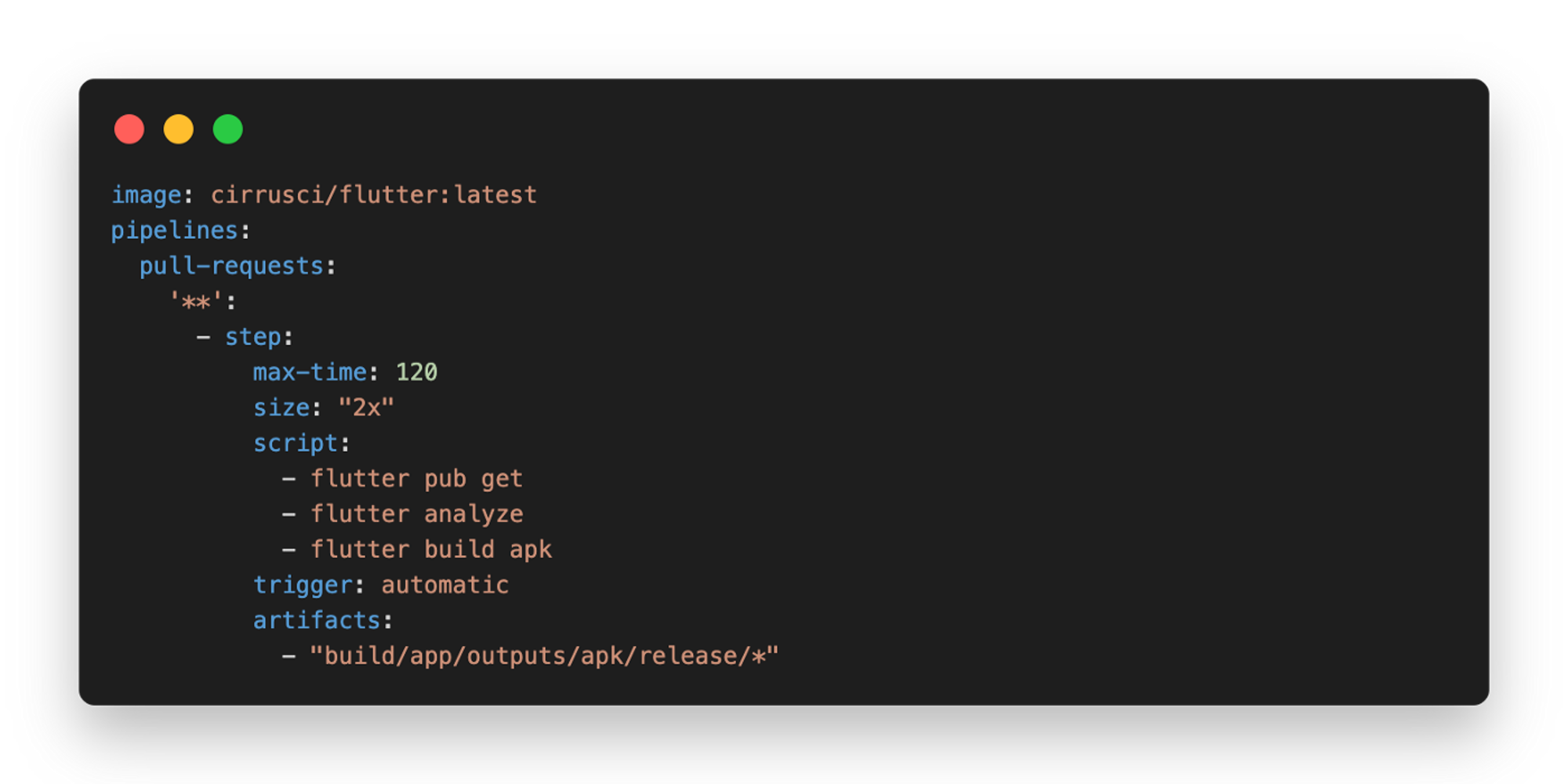Click the 'script' key
Image resolution: width=1568 pixels, height=784 pixels.
click(x=296, y=443)
